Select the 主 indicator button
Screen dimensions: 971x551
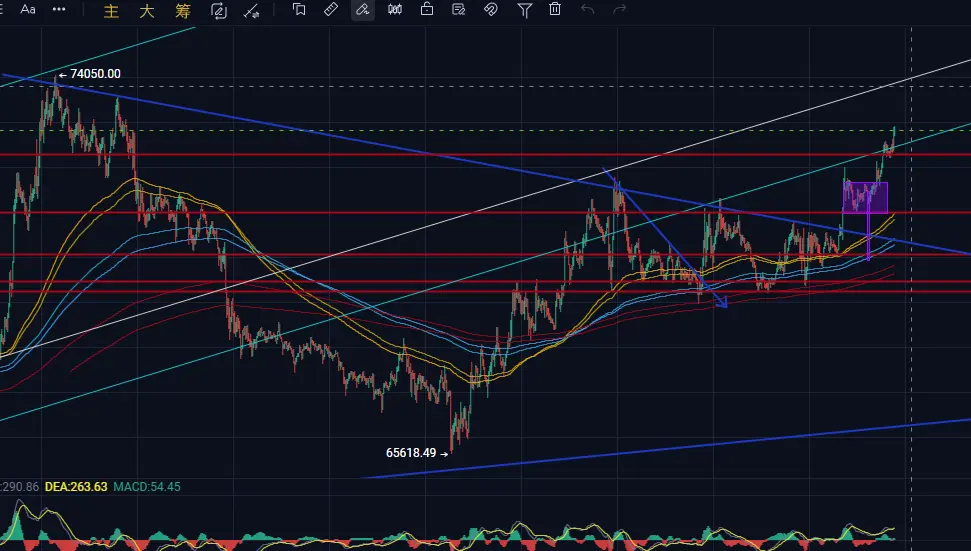(x=111, y=11)
